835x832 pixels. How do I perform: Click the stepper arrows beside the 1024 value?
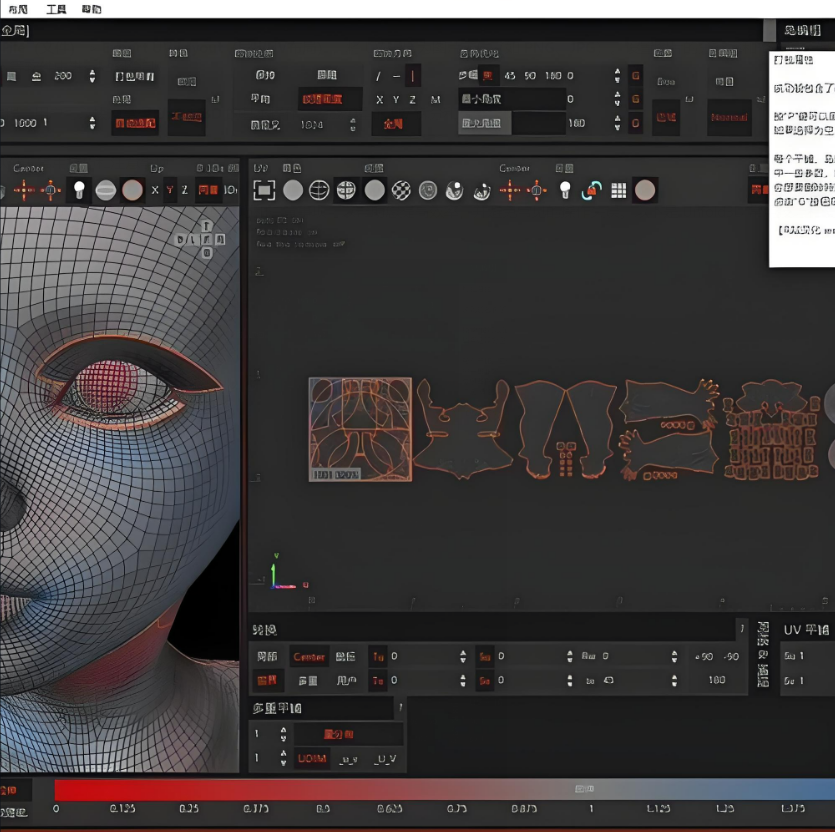[353, 125]
